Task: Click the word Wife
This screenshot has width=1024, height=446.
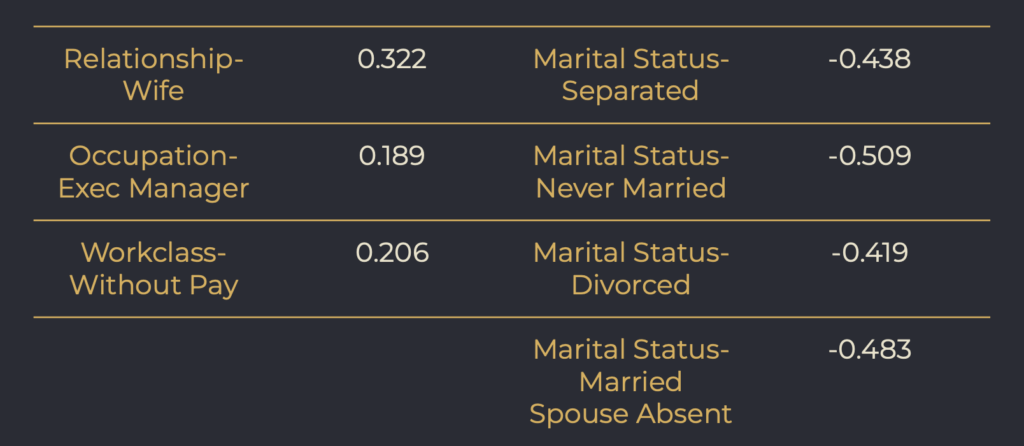Action: tap(153, 91)
